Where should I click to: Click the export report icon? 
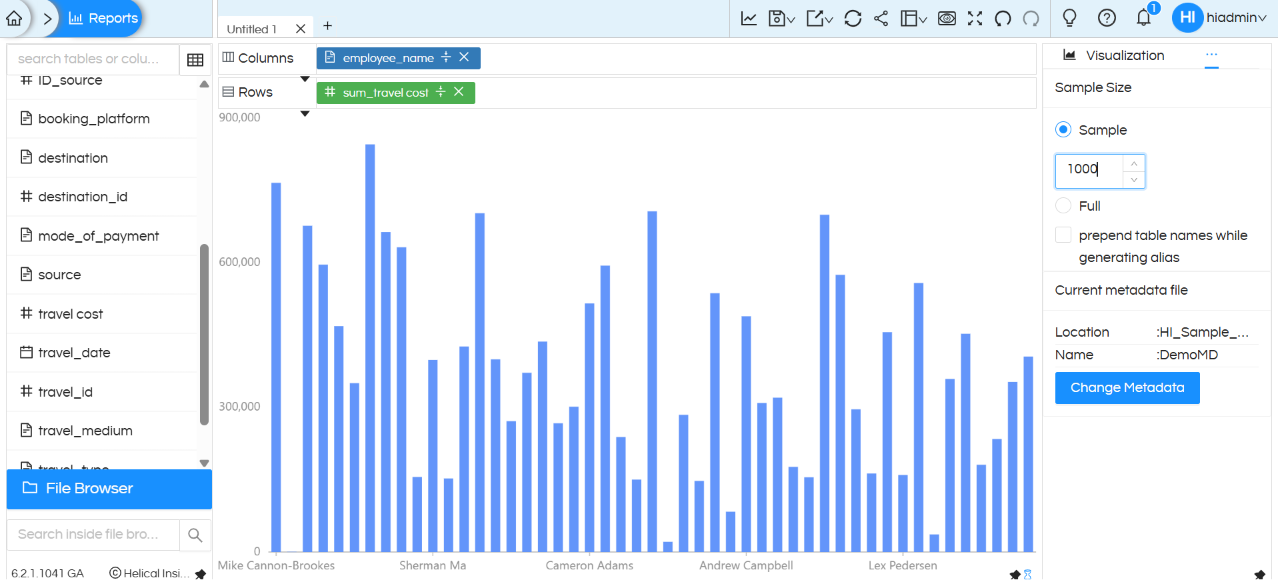click(x=814, y=18)
